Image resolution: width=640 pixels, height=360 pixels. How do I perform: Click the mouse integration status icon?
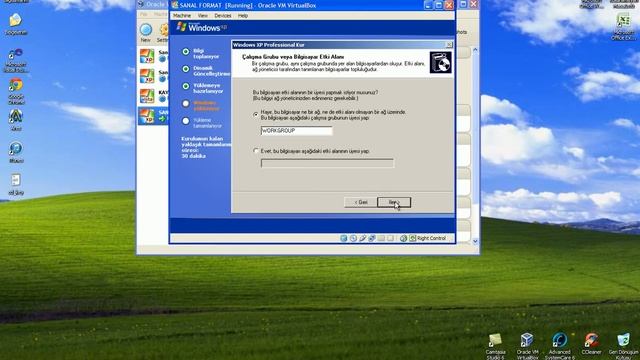click(x=403, y=238)
